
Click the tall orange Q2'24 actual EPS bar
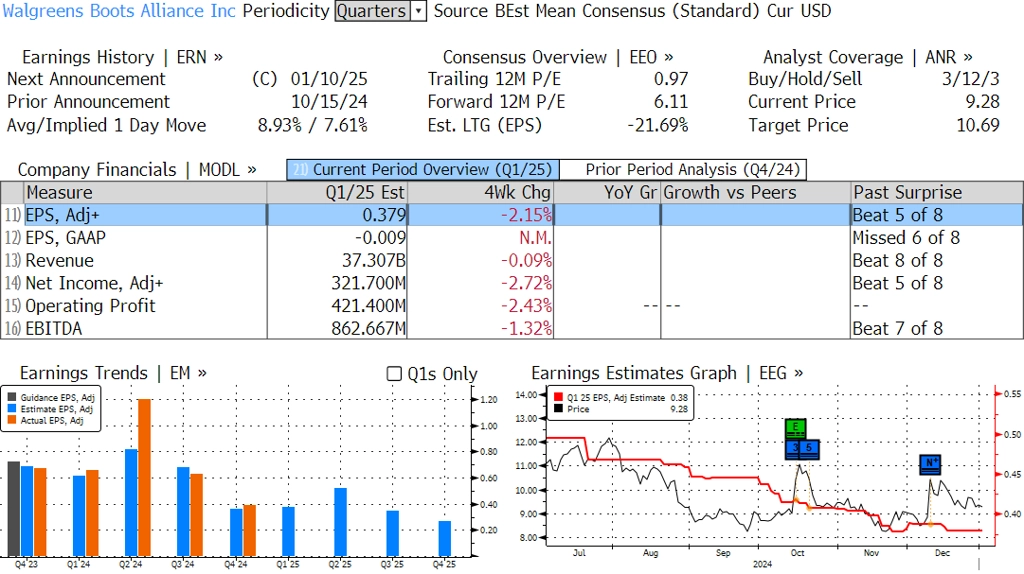144,477
